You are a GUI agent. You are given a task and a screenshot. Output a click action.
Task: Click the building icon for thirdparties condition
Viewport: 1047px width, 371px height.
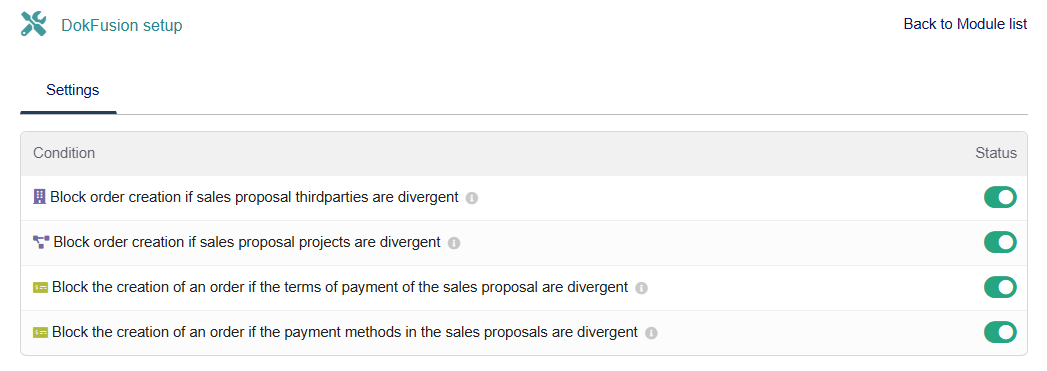click(39, 197)
